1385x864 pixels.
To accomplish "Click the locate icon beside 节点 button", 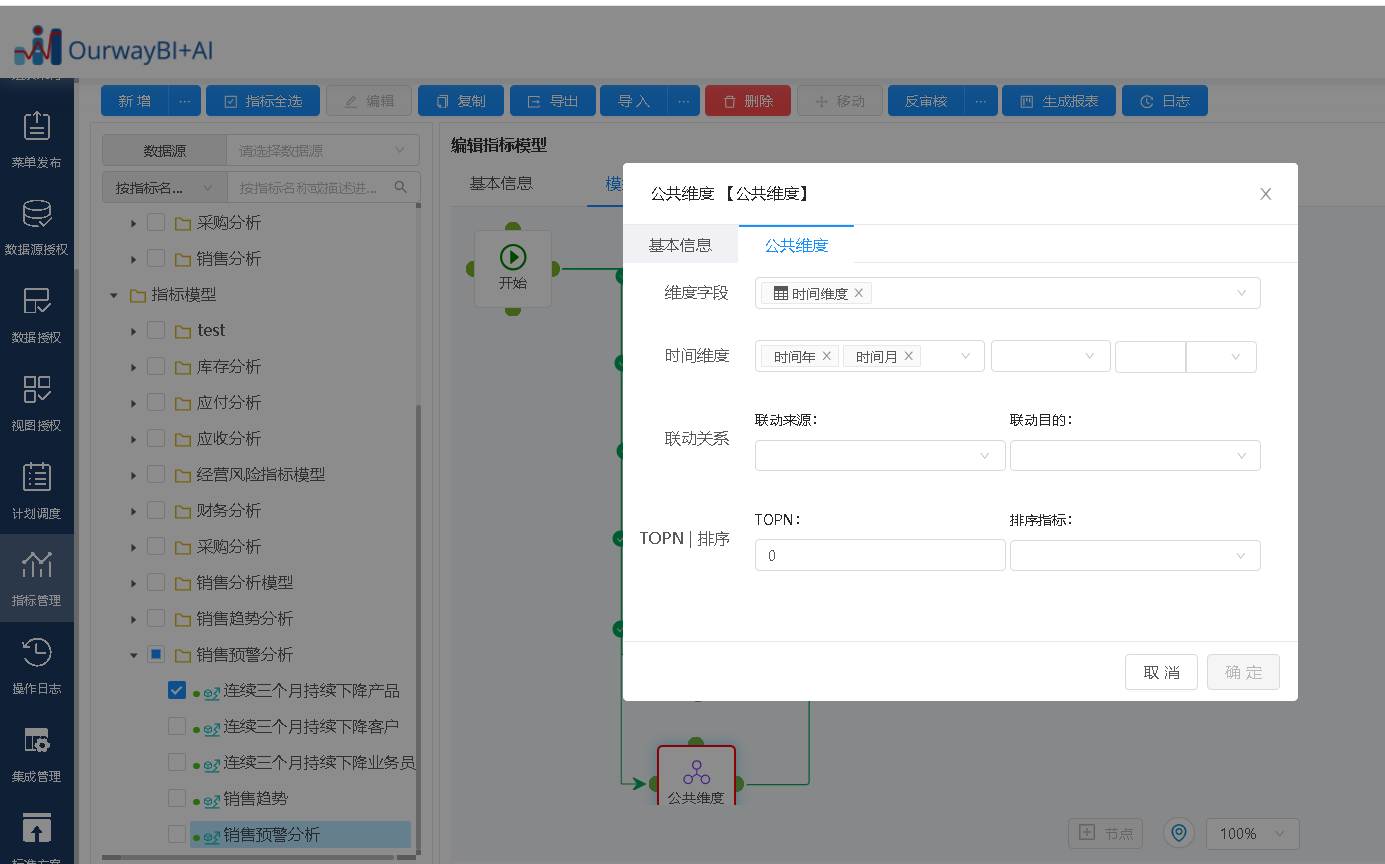I will [x=1180, y=833].
